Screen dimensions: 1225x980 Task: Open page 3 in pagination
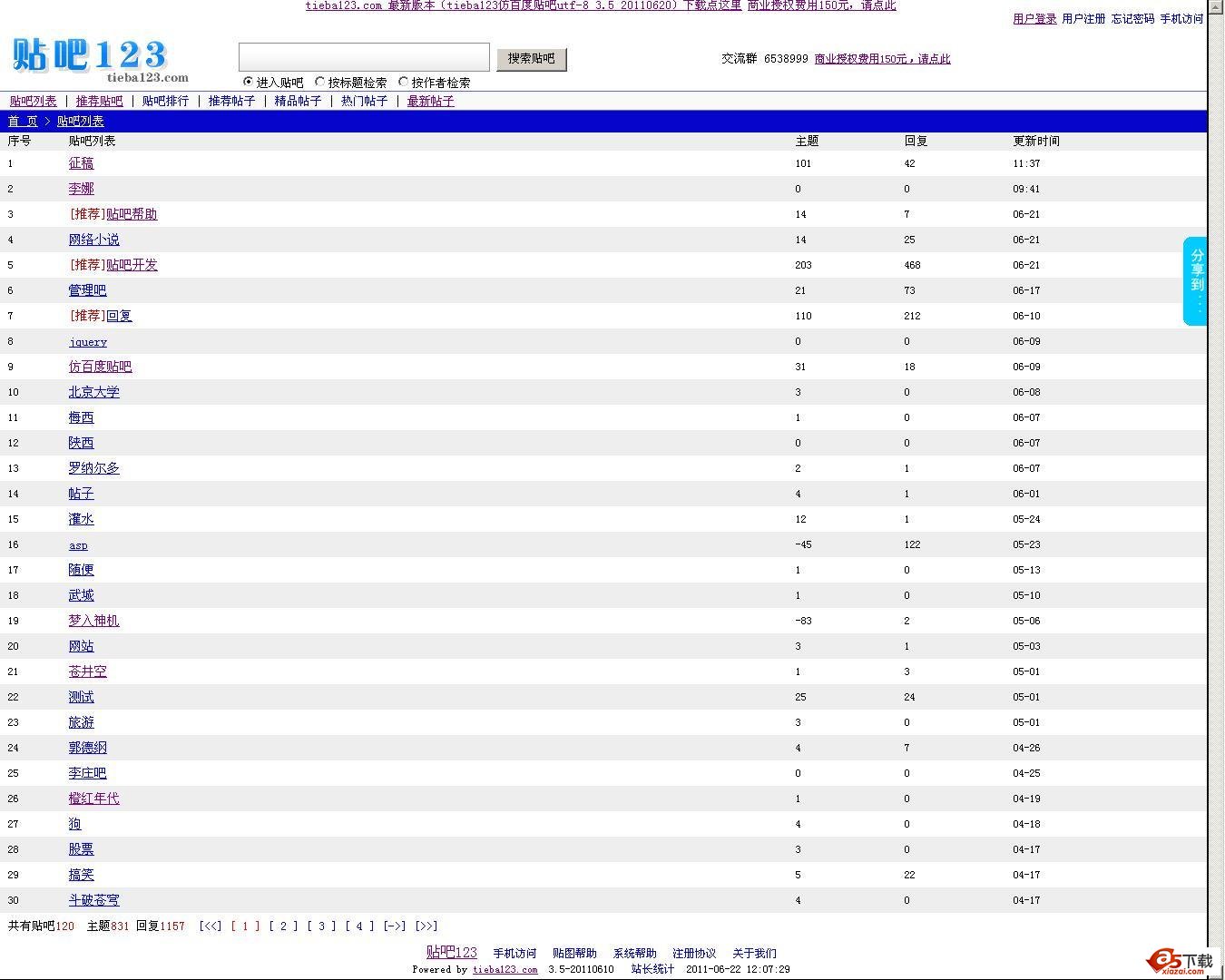click(321, 926)
